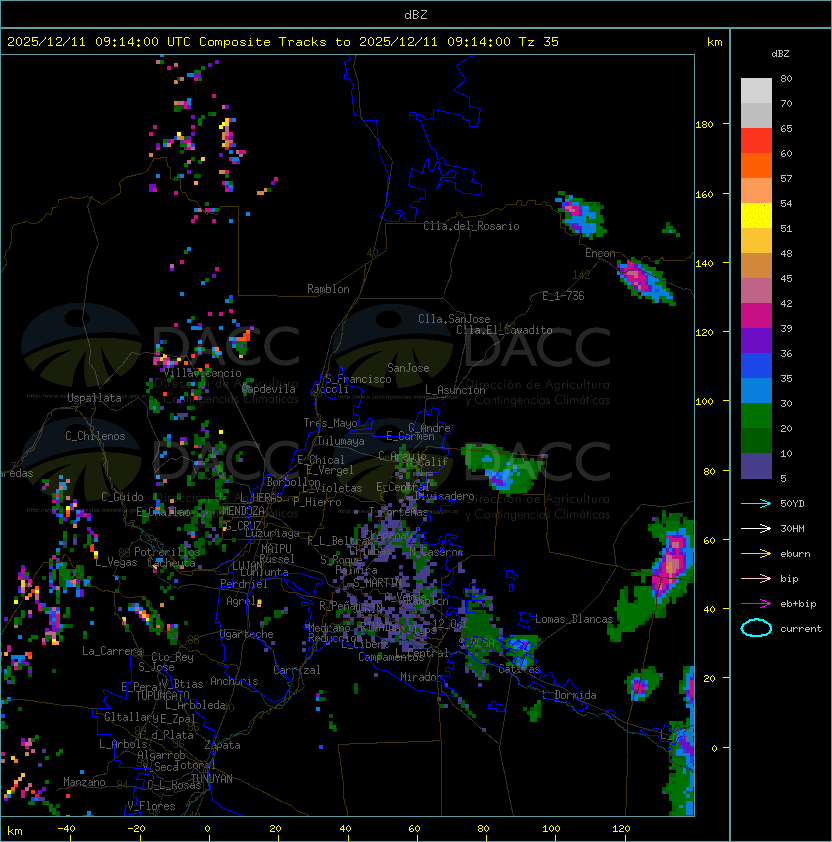Image resolution: width=832 pixels, height=842 pixels.
Task: Click the 180 km right-axis tick label
Action: coord(704,125)
